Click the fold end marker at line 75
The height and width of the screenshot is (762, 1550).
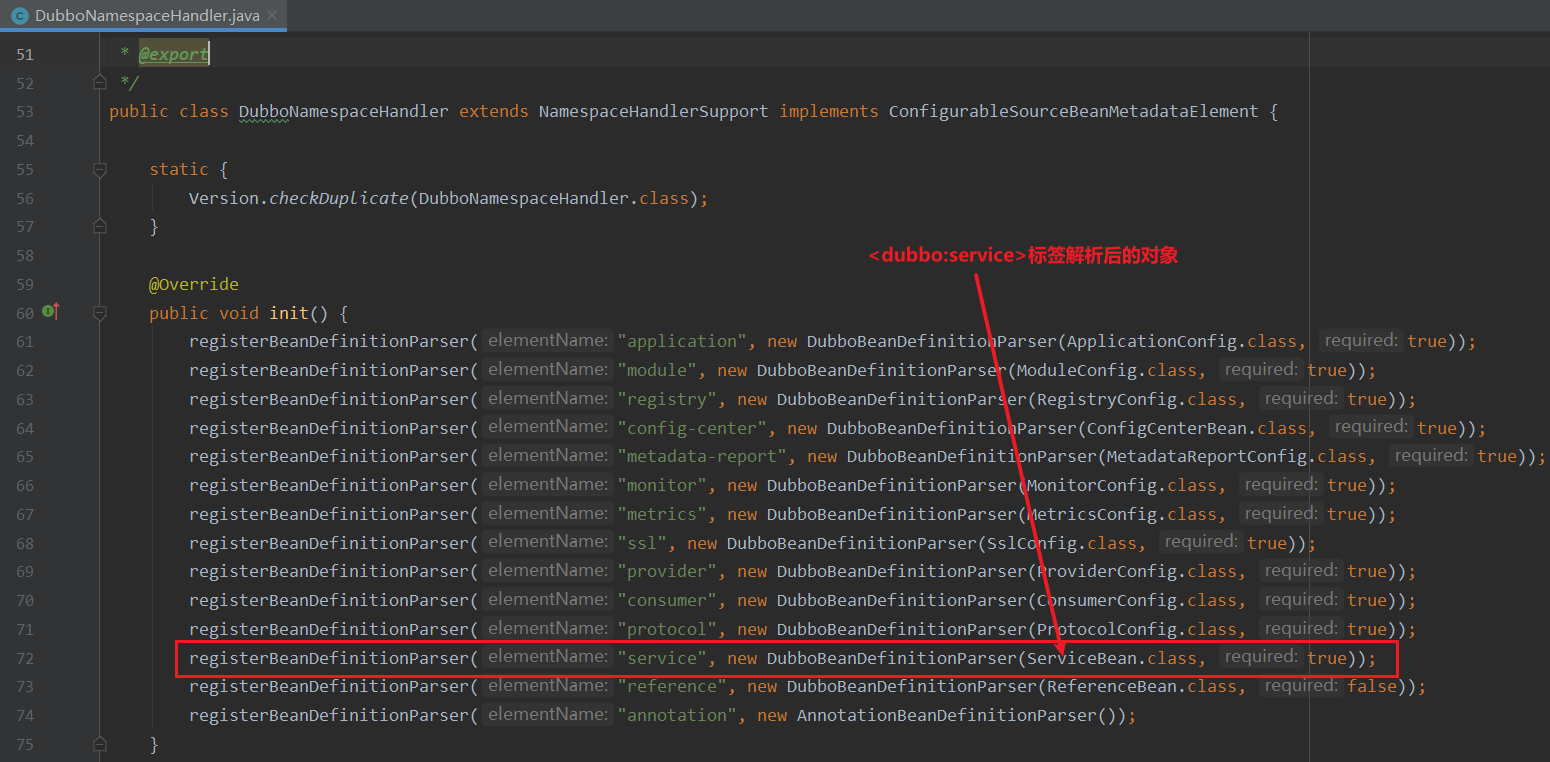(x=99, y=745)
